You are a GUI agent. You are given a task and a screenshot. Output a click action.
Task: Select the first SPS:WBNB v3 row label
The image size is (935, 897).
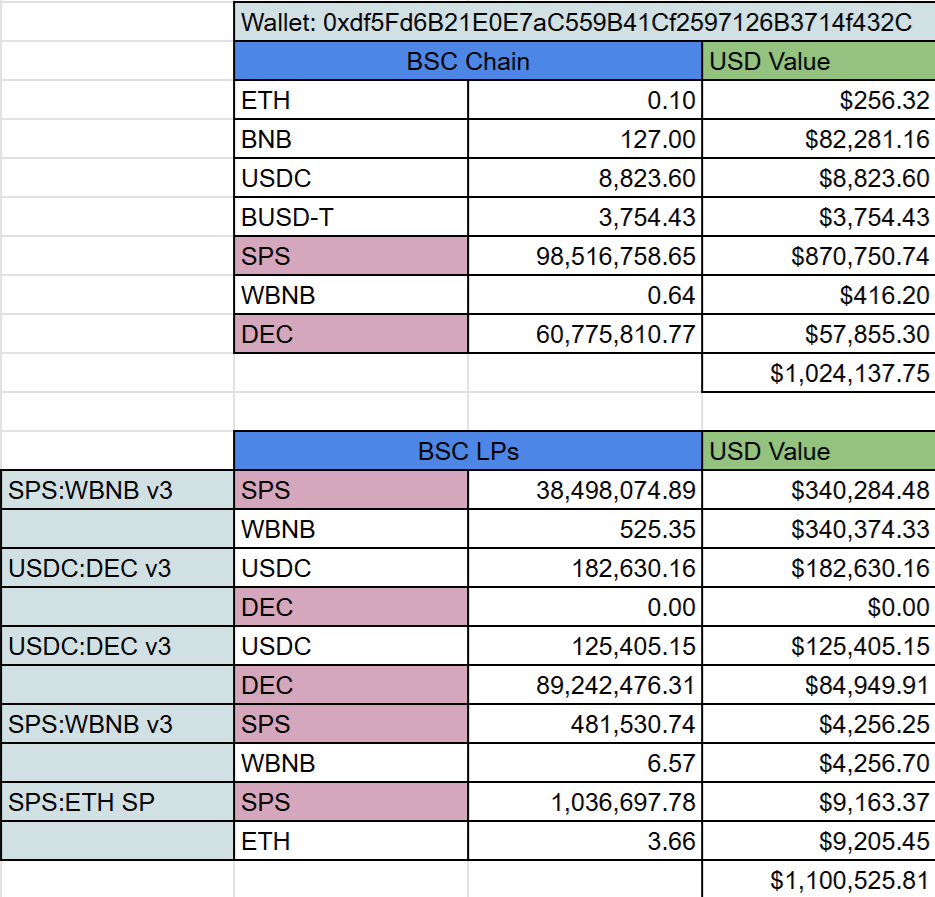click(117, 490)
